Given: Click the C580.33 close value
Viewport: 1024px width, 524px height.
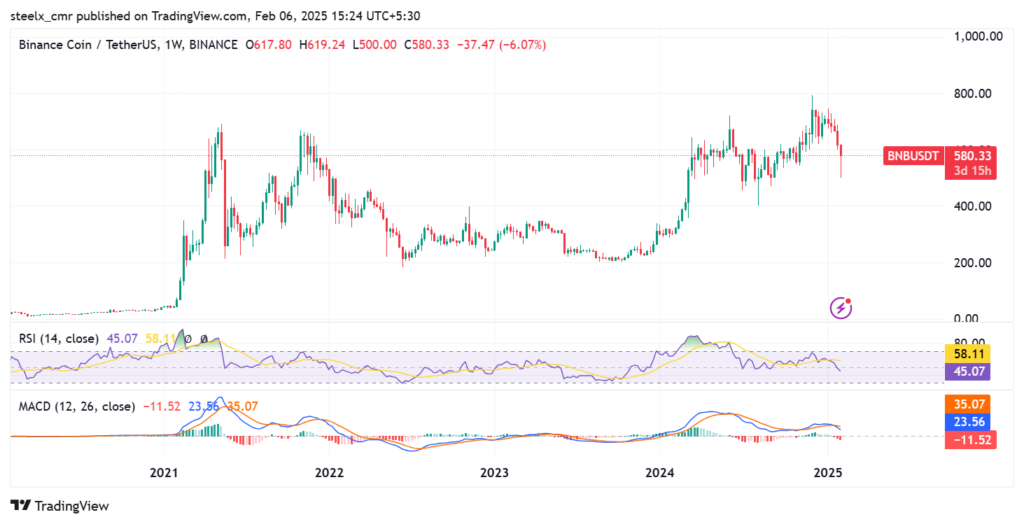Looking at the screenshot, I should (x=426, y=45).
